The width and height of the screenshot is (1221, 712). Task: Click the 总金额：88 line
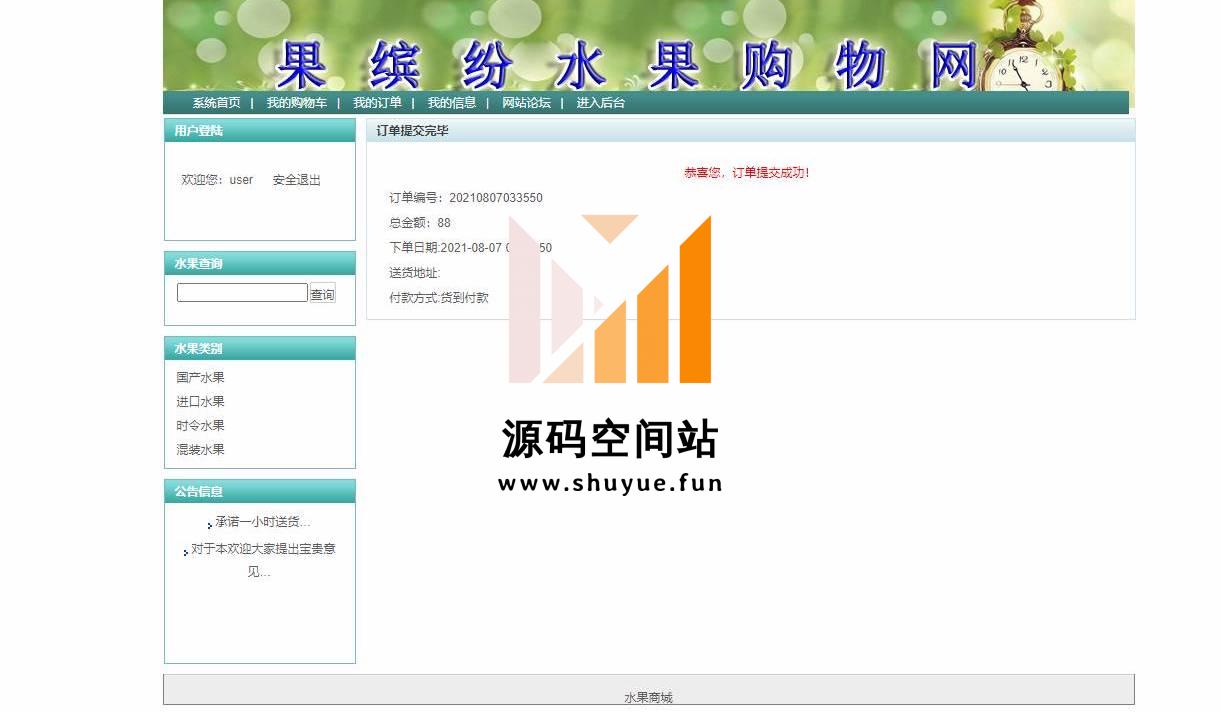click(x=420, y=223)
